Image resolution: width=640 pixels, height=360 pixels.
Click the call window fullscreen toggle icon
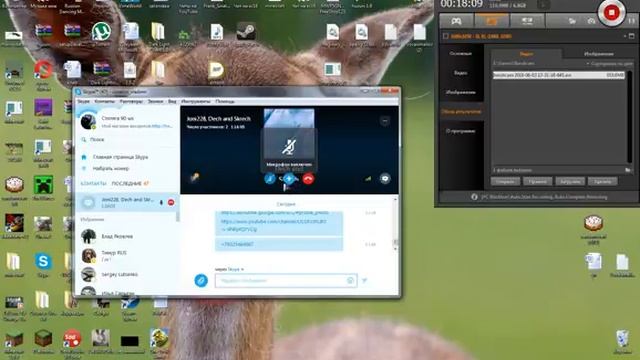tap(385, 121)
